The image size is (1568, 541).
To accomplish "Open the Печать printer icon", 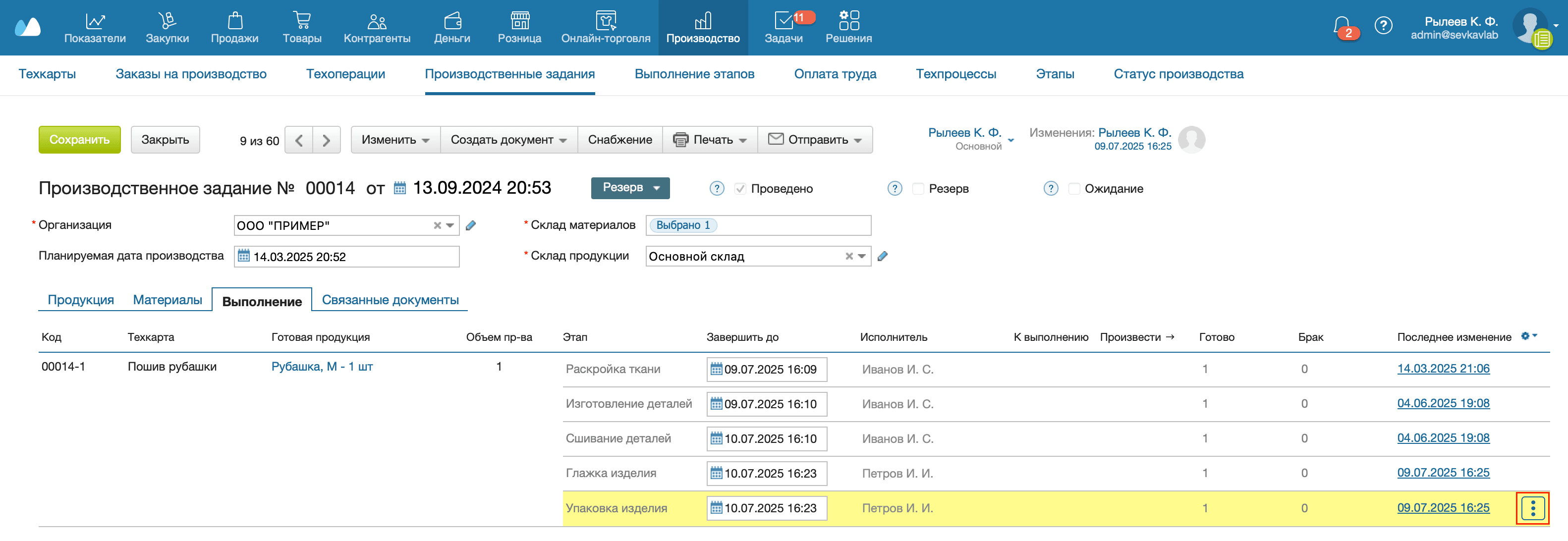I will [682, 139].
